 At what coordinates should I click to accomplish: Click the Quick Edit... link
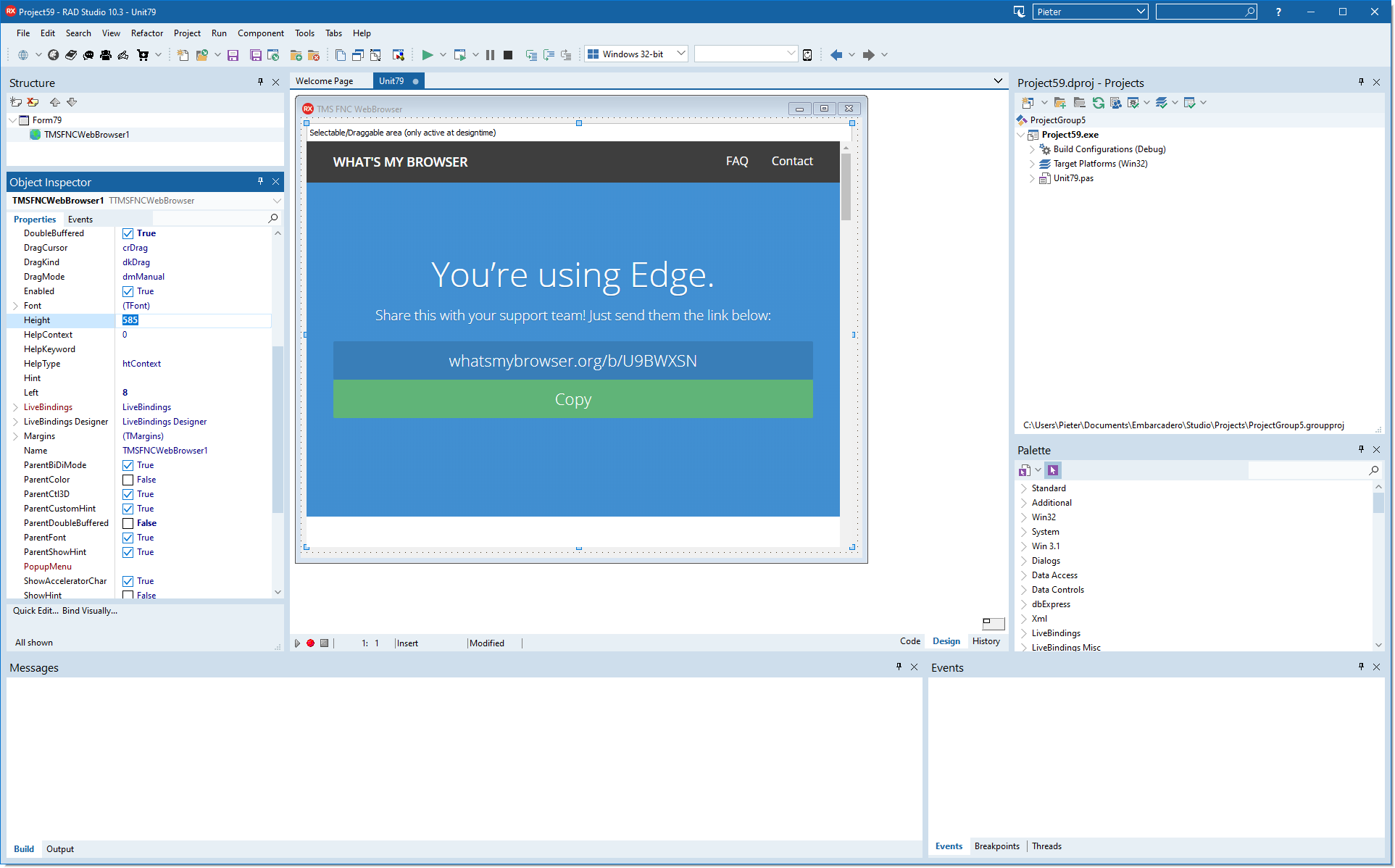click(36, 611)
